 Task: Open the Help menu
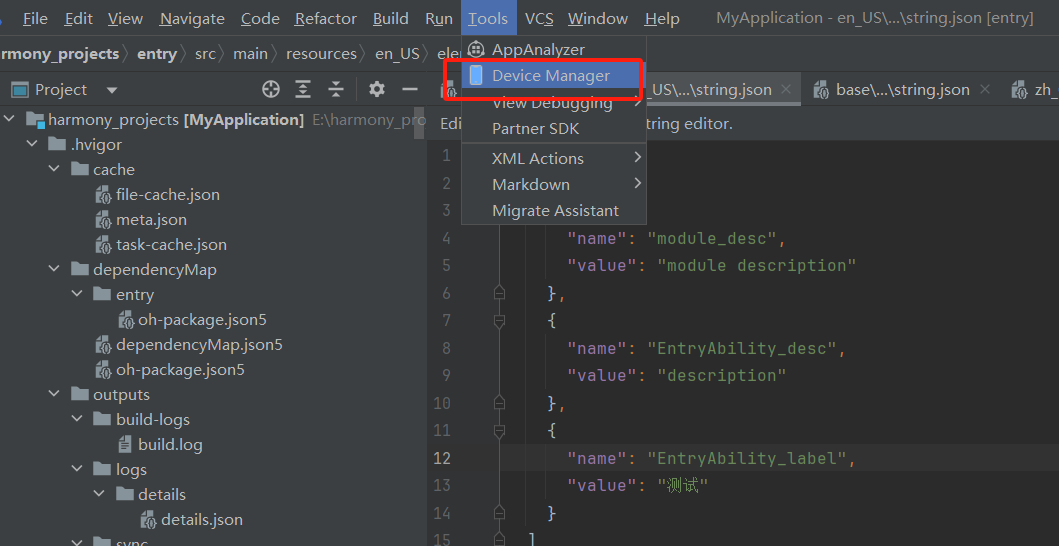[x=662, y=18]
